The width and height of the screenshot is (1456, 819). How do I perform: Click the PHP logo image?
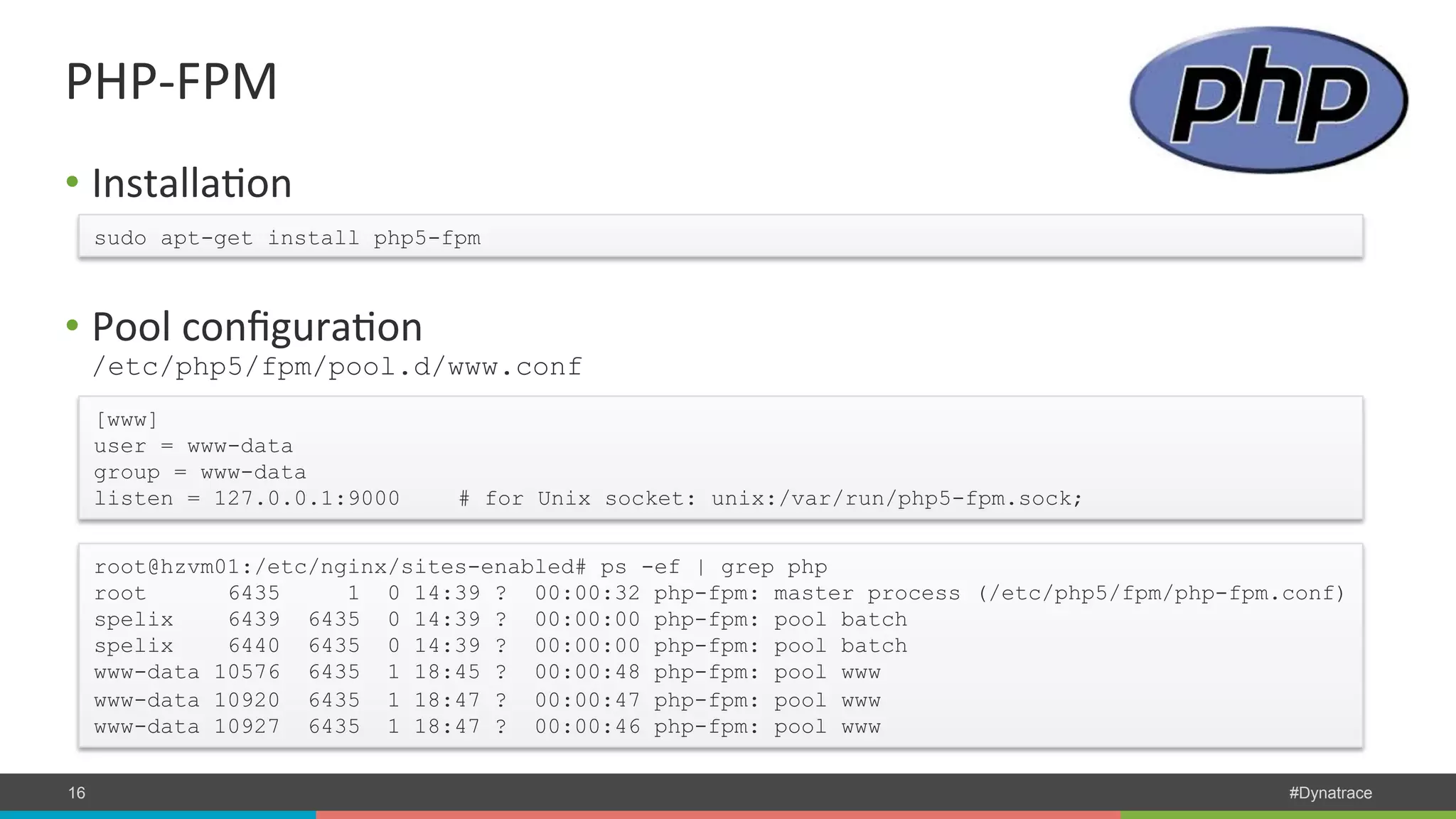click(x=1269, y=100)
